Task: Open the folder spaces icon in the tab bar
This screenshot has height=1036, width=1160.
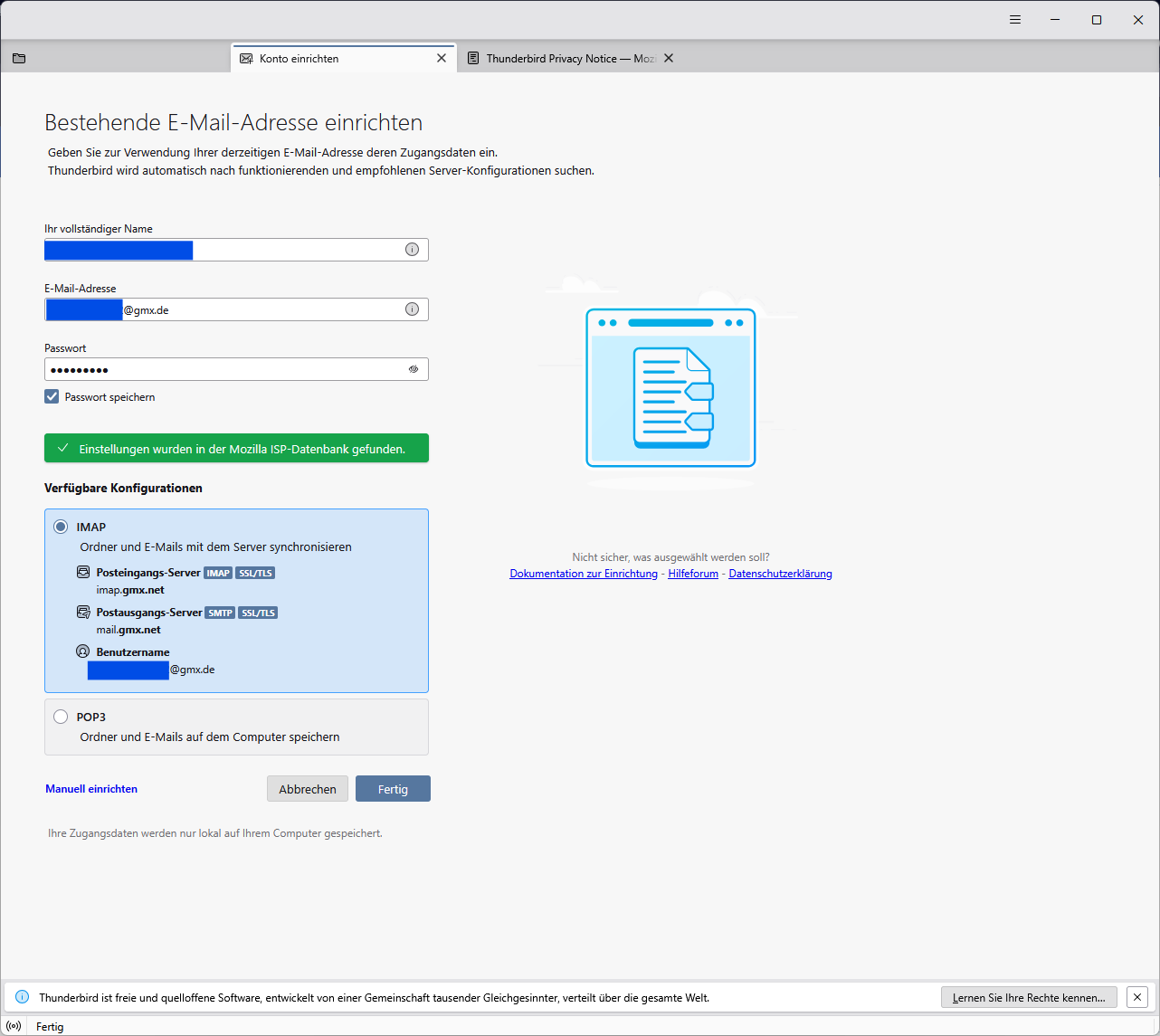Action: point(19,59)
